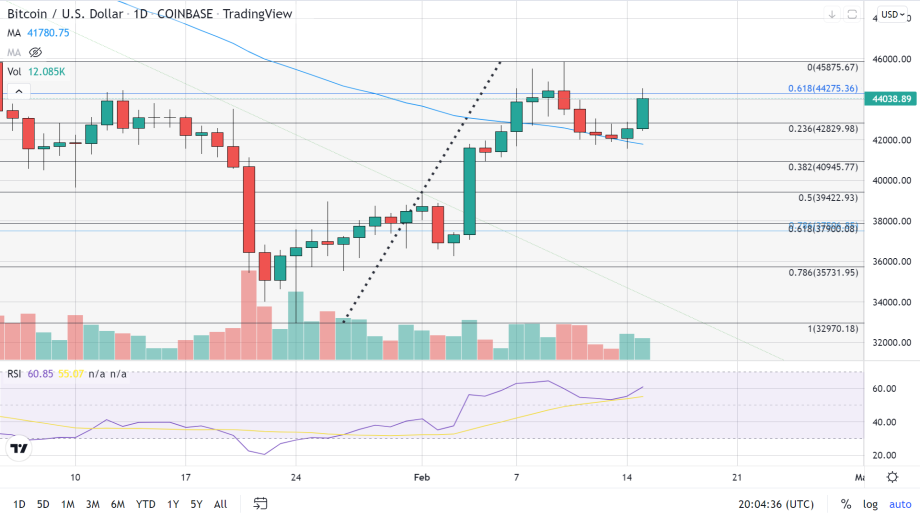Toggle the percent scale mode
Screen dimensions: 920x518
846,504
